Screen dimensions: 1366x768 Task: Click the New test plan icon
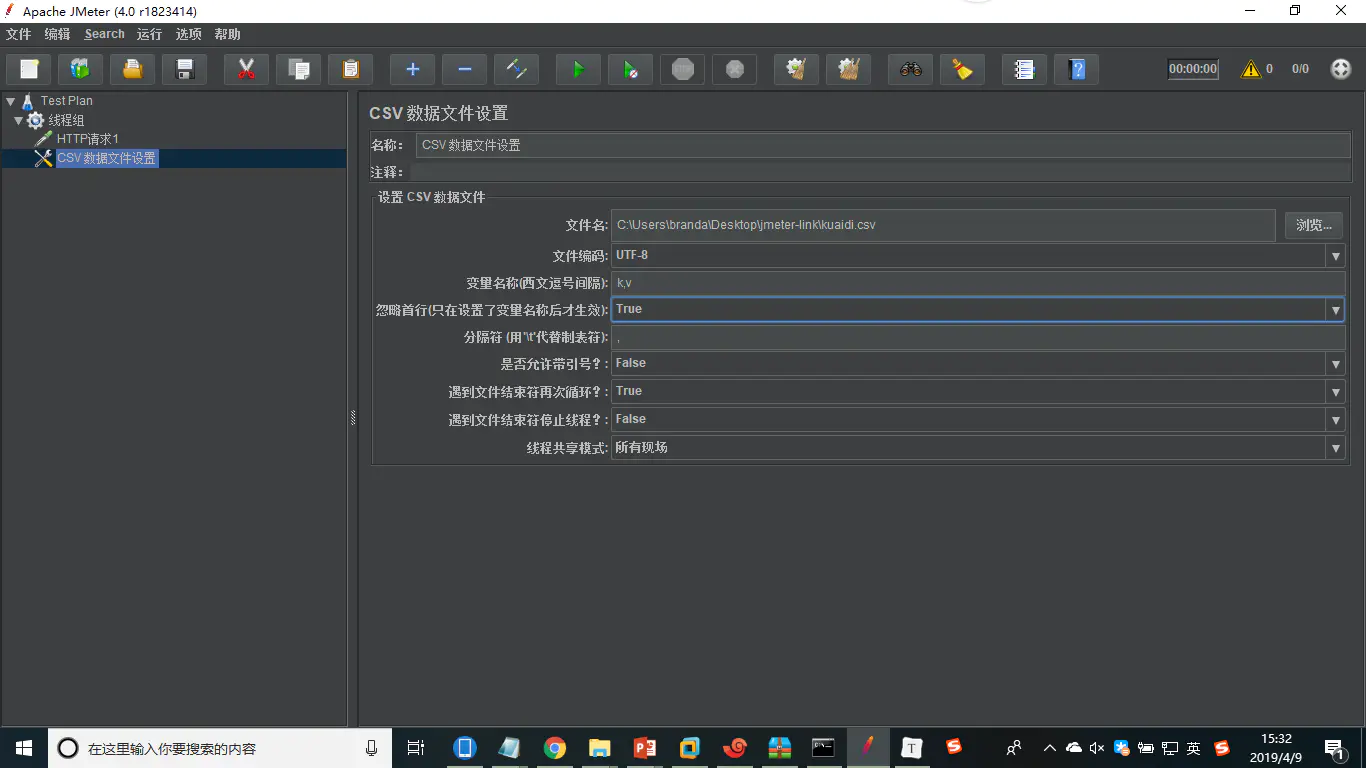click(29, 69)
